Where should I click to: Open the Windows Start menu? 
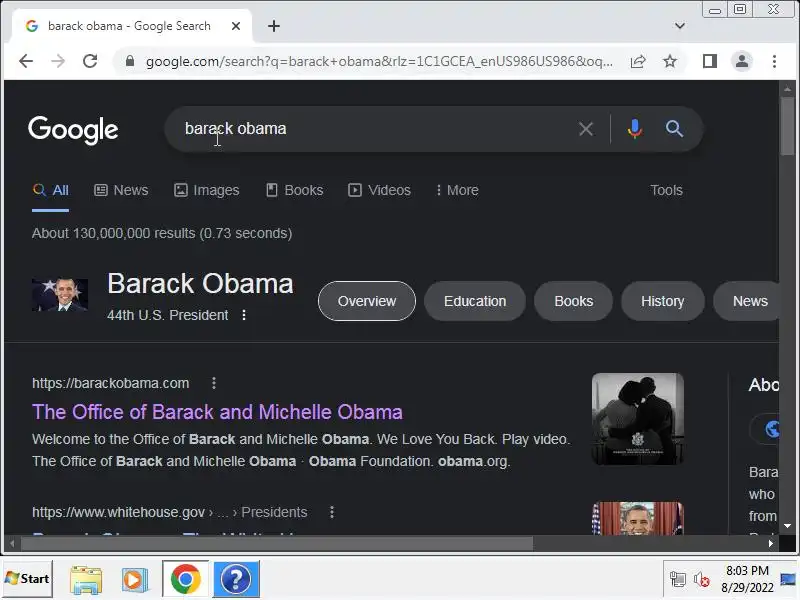pos(27,579)
